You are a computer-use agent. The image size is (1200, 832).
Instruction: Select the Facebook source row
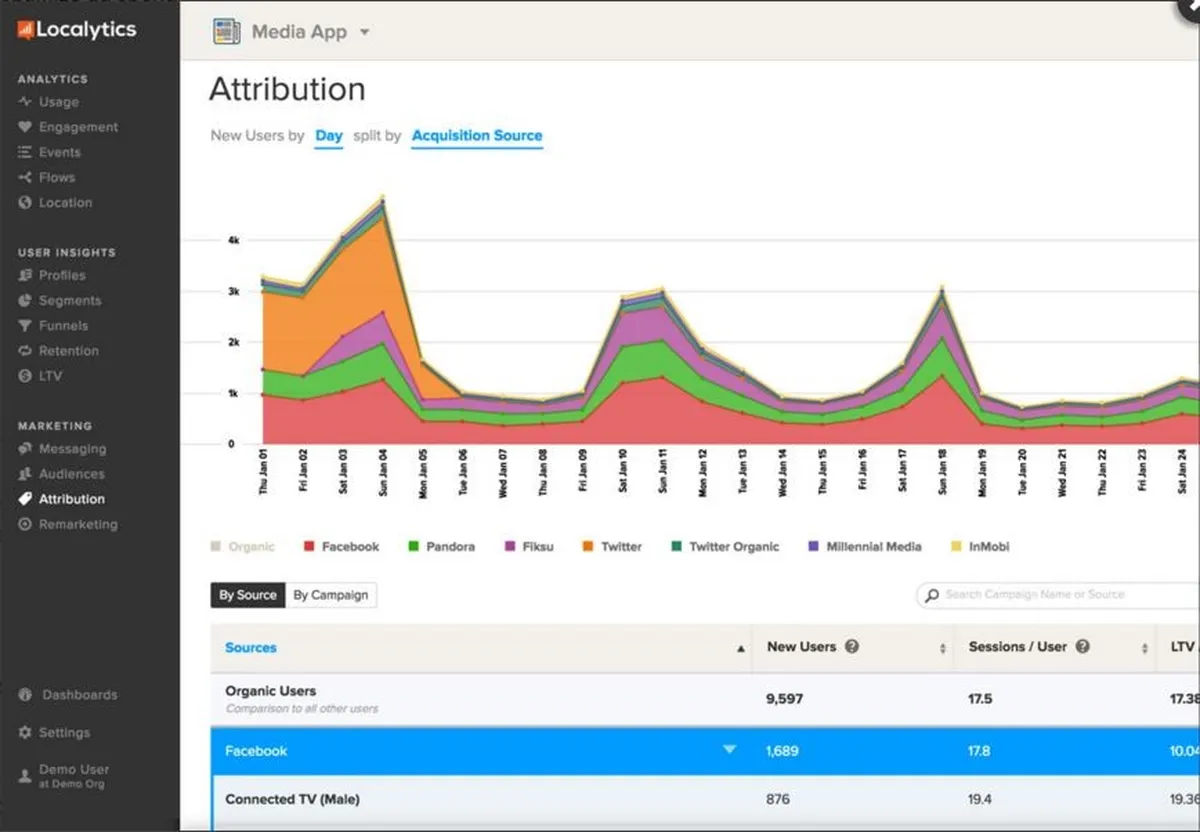[x=705, y=750]
